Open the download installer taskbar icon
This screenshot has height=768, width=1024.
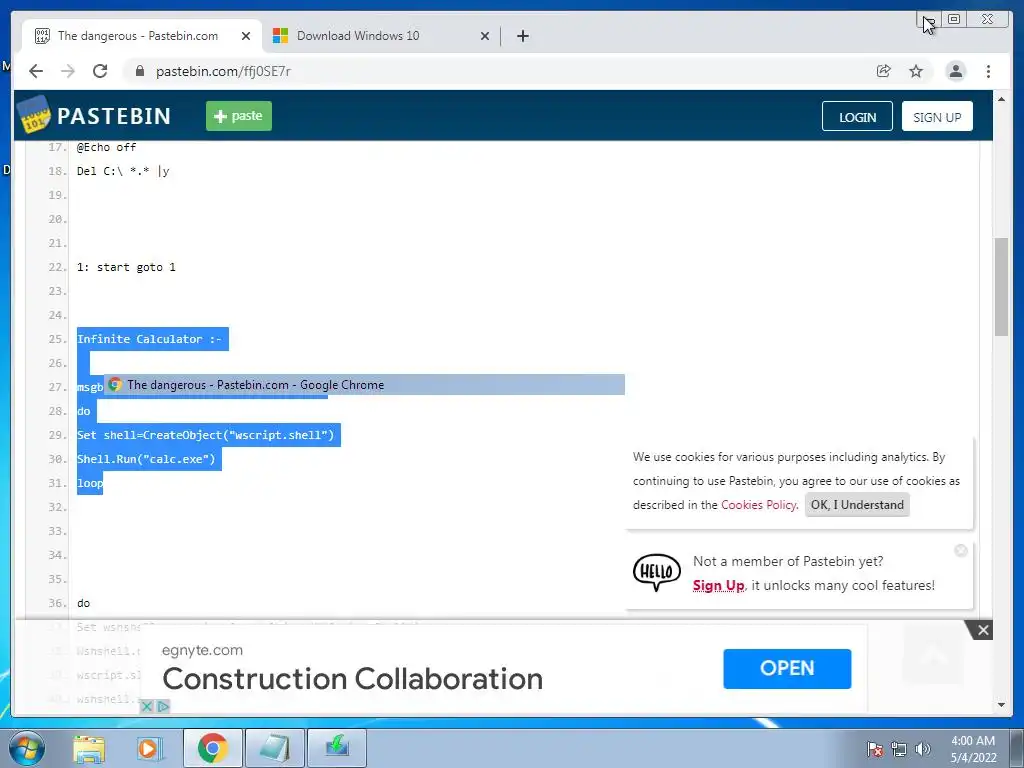tap(337, 748)
